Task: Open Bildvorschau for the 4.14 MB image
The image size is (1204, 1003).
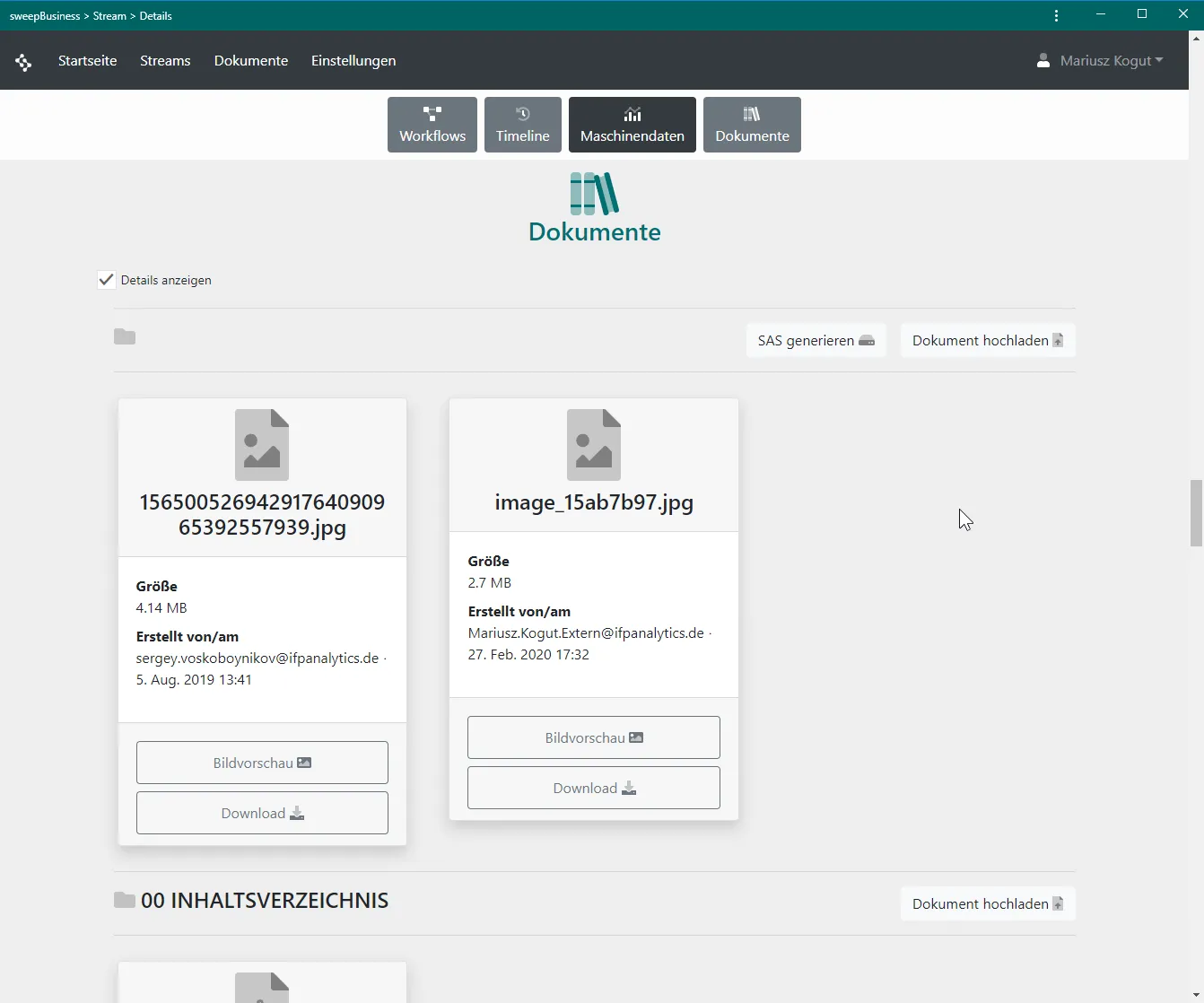Action: [x=262, y=763]
